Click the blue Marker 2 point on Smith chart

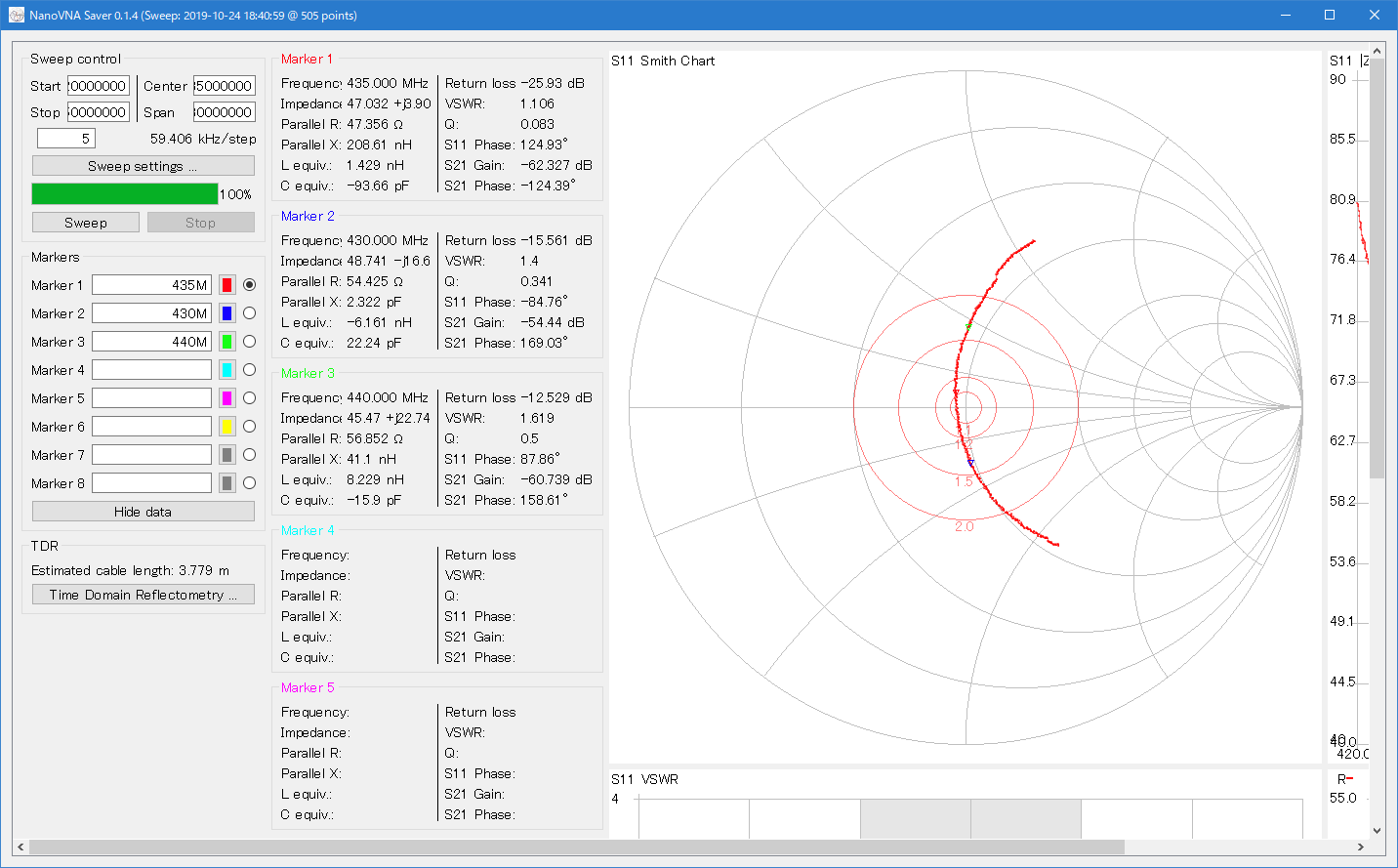pos(970,463)
